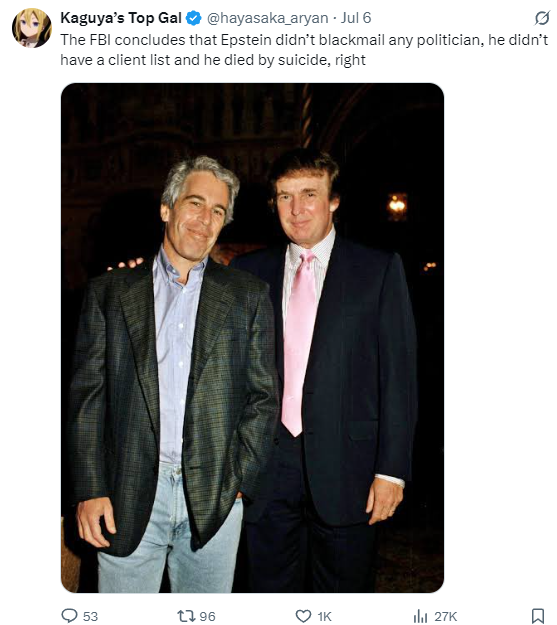557x625 pixels.
Task: Click the reply speech bubble icon
Action: [x=69, y=616]
